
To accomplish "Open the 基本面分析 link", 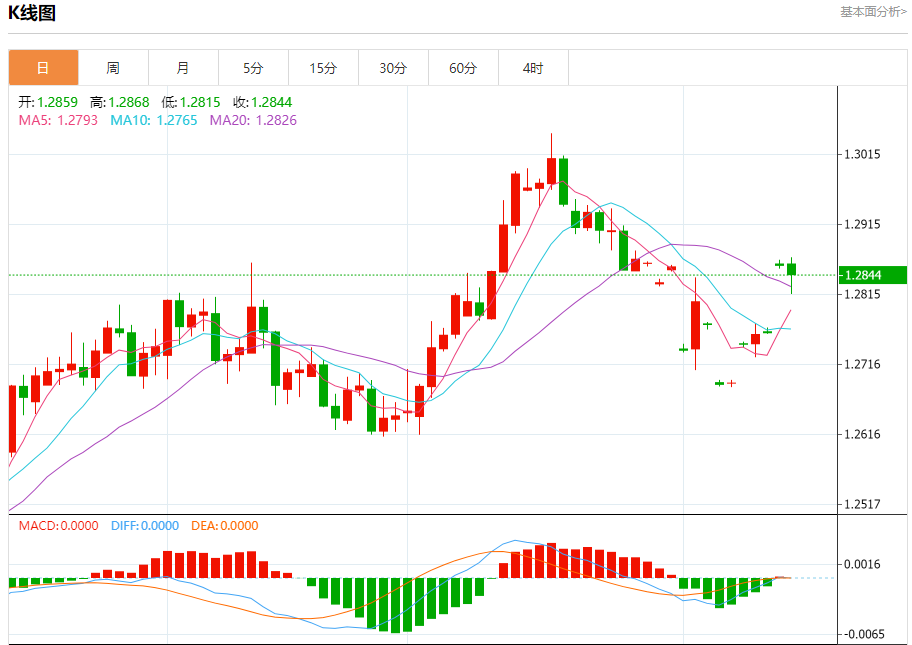I will [873, 12].
